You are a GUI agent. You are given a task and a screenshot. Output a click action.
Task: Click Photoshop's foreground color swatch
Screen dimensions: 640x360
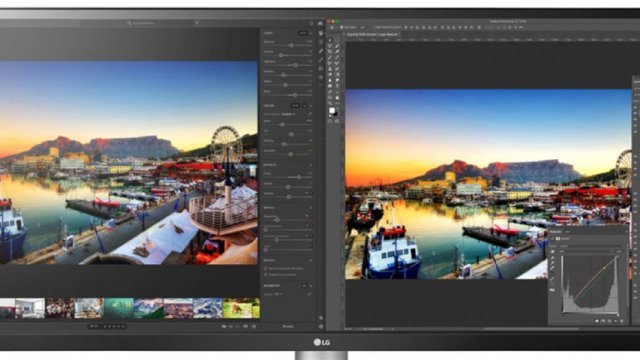pos(332,110)
